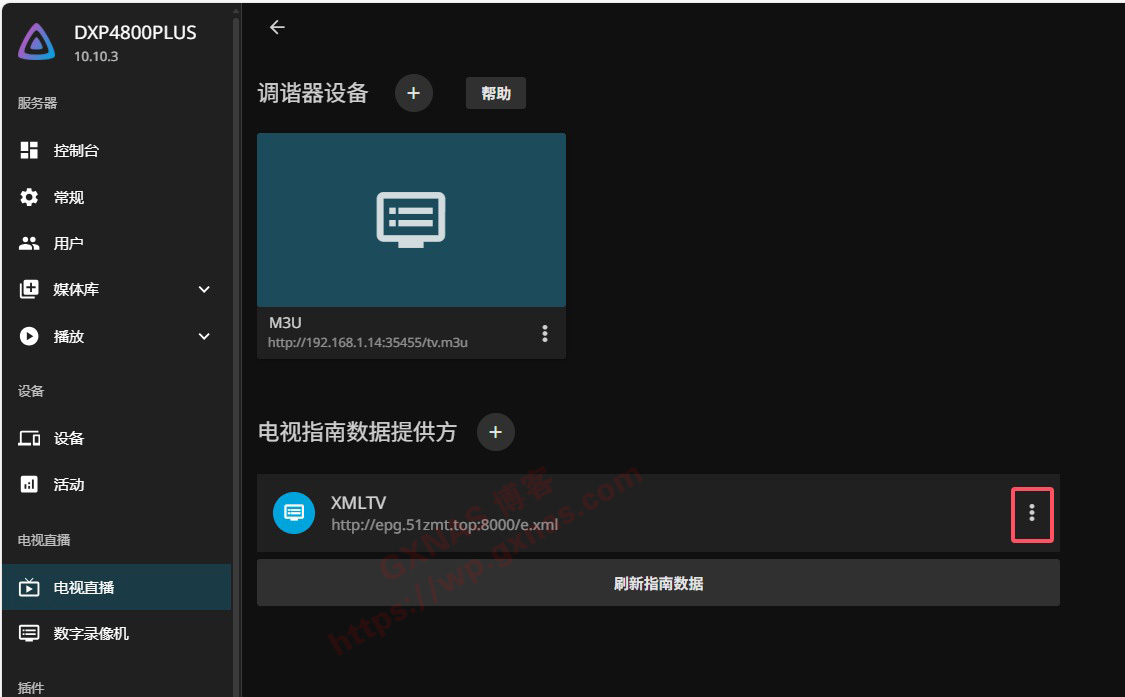Open the 设备 menu item
Image resolution: width=1125 pixels, height=697 pixels.
click(x=68, y=439)
